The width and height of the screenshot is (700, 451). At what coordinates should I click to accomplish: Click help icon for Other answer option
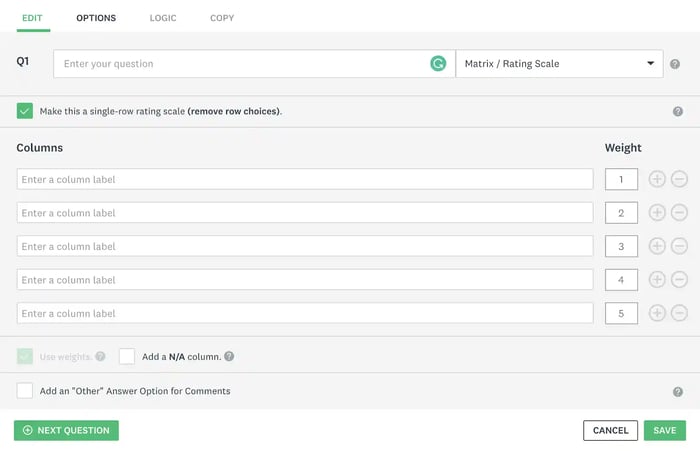(x=677, y=392)
